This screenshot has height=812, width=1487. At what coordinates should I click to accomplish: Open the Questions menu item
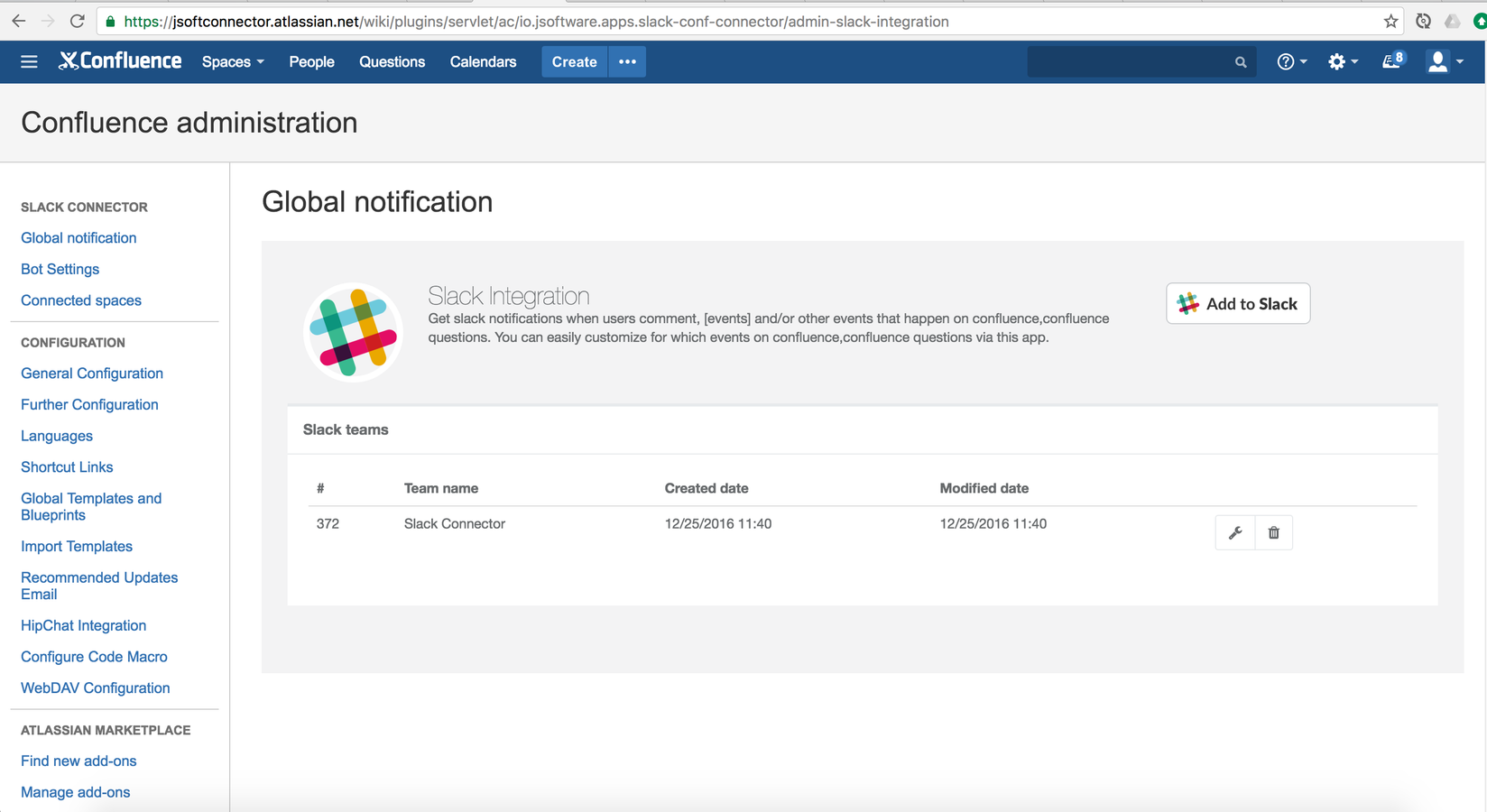tap(392, 61)
